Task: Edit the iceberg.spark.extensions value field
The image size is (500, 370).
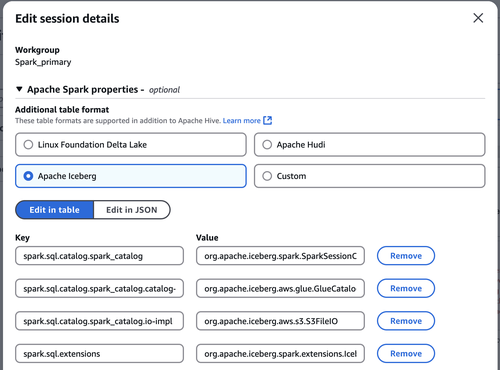Action: click(x=280, y=353)
